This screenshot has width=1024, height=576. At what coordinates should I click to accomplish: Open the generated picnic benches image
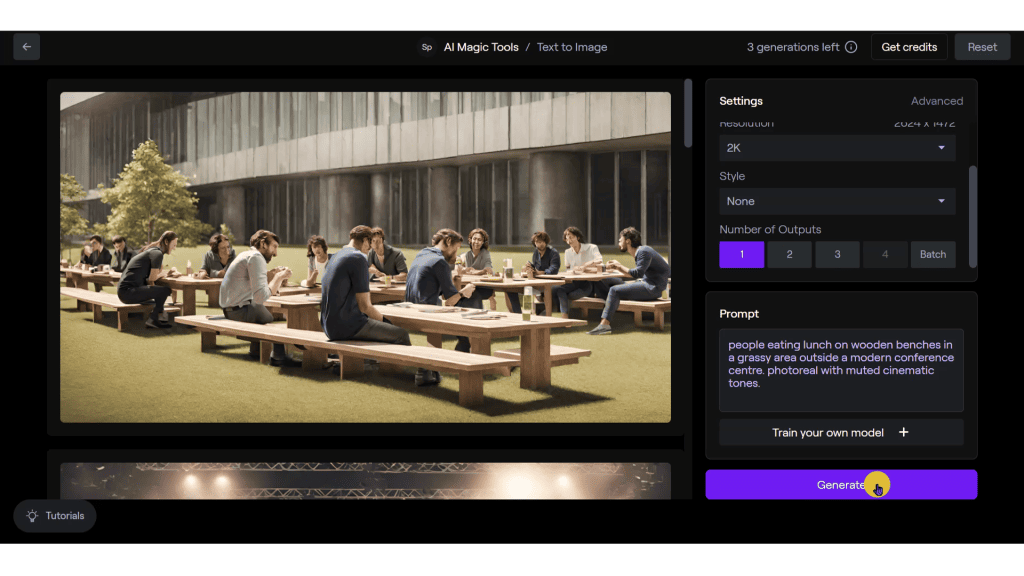pos(365,257)
